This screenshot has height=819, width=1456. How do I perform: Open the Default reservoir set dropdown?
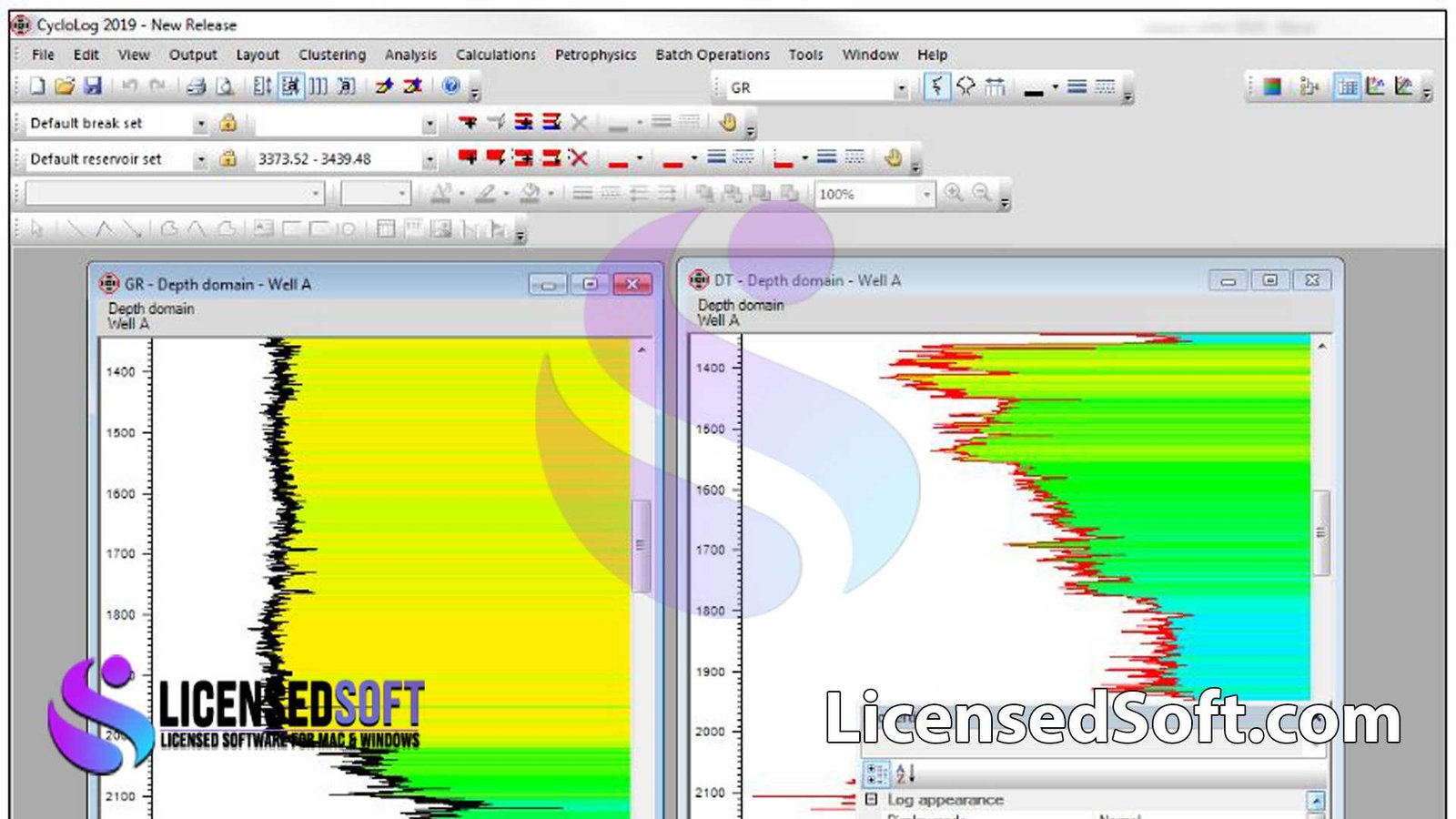200,158
